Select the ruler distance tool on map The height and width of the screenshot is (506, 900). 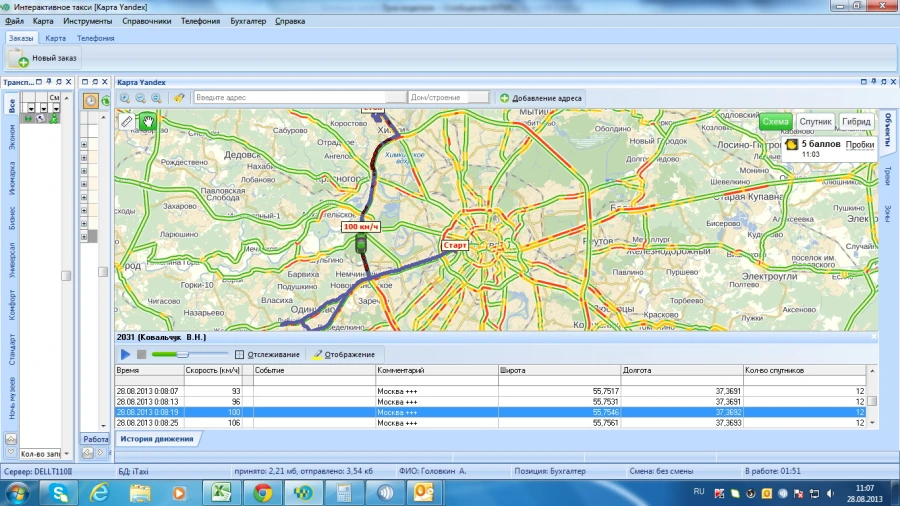[x=127, y=121]
